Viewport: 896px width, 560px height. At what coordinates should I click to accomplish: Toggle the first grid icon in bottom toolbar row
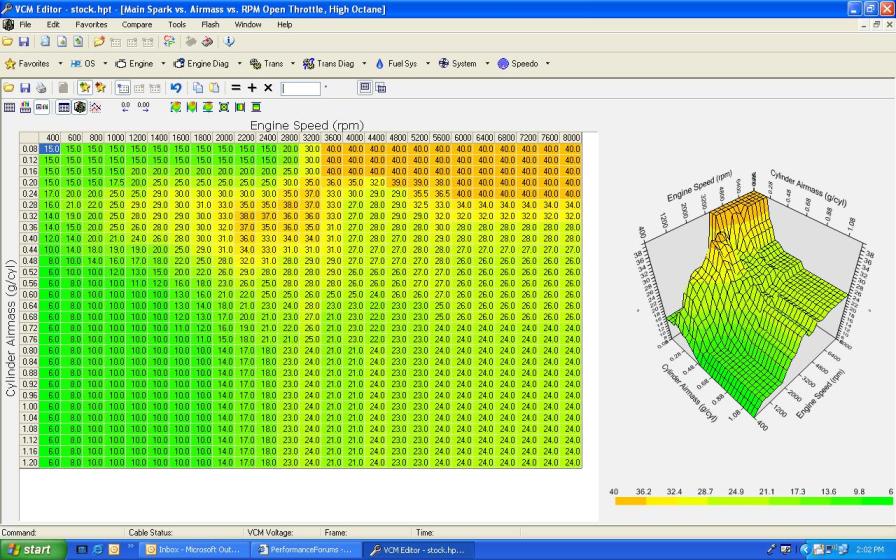pos(9,107)
